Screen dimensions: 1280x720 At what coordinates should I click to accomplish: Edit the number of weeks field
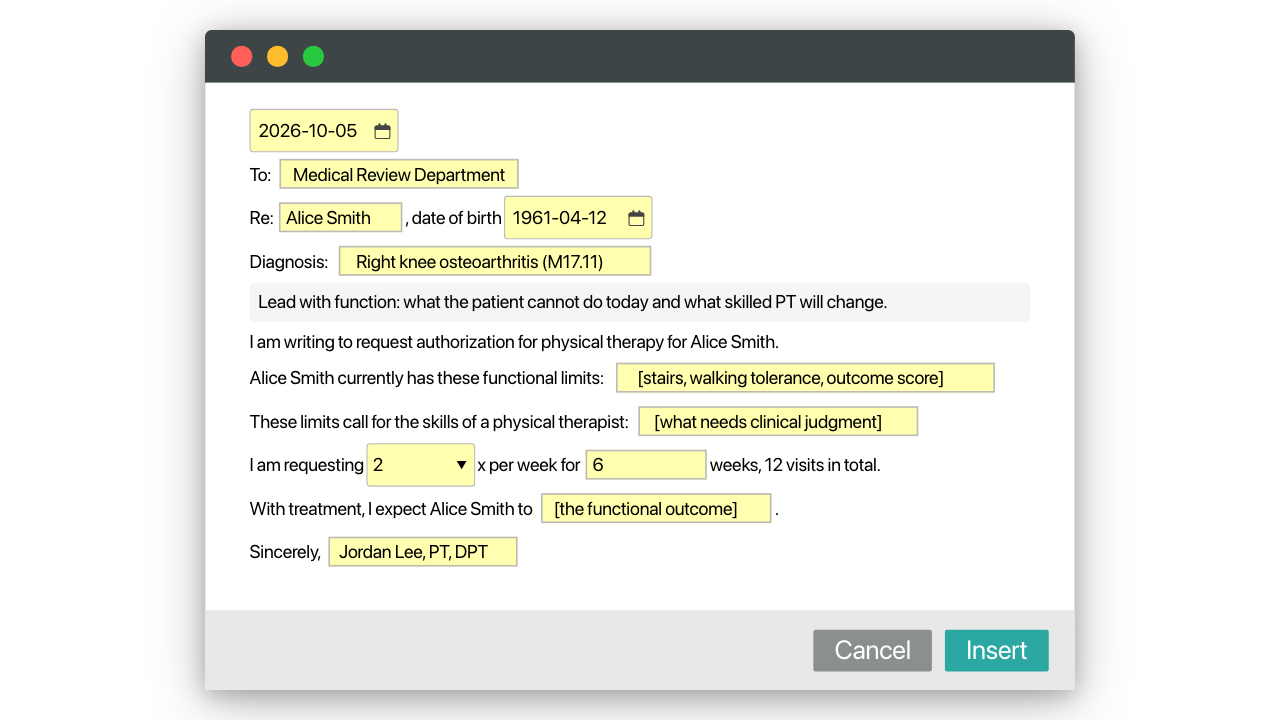click(x=646, y=465)
